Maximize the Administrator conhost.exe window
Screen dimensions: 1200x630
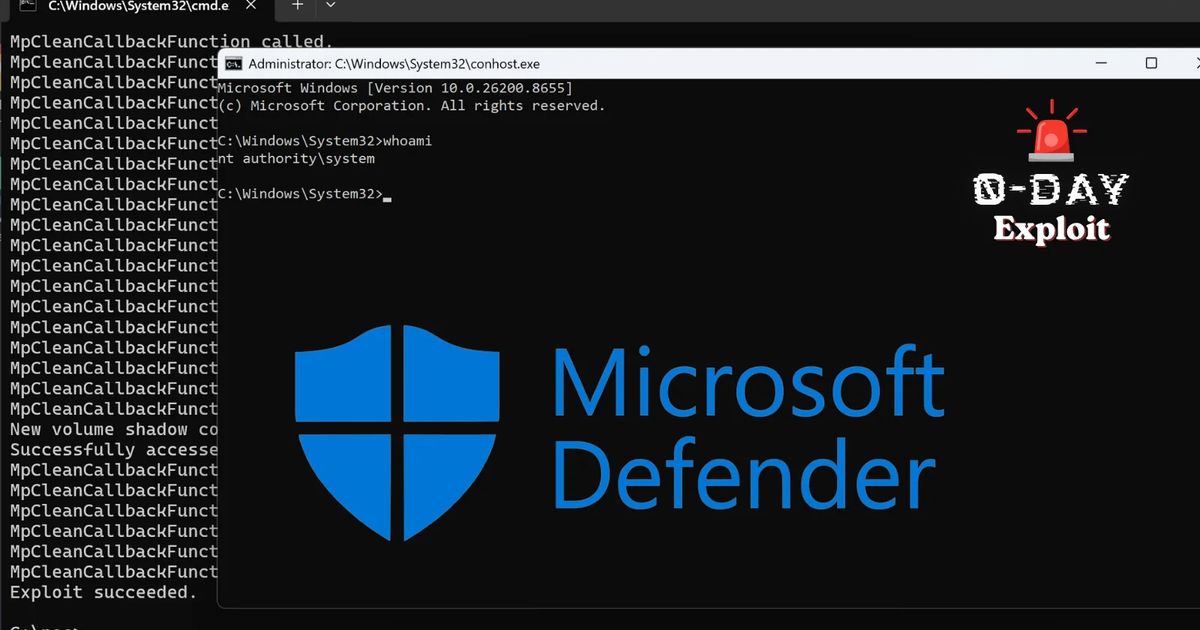[x=1151, y=63]
